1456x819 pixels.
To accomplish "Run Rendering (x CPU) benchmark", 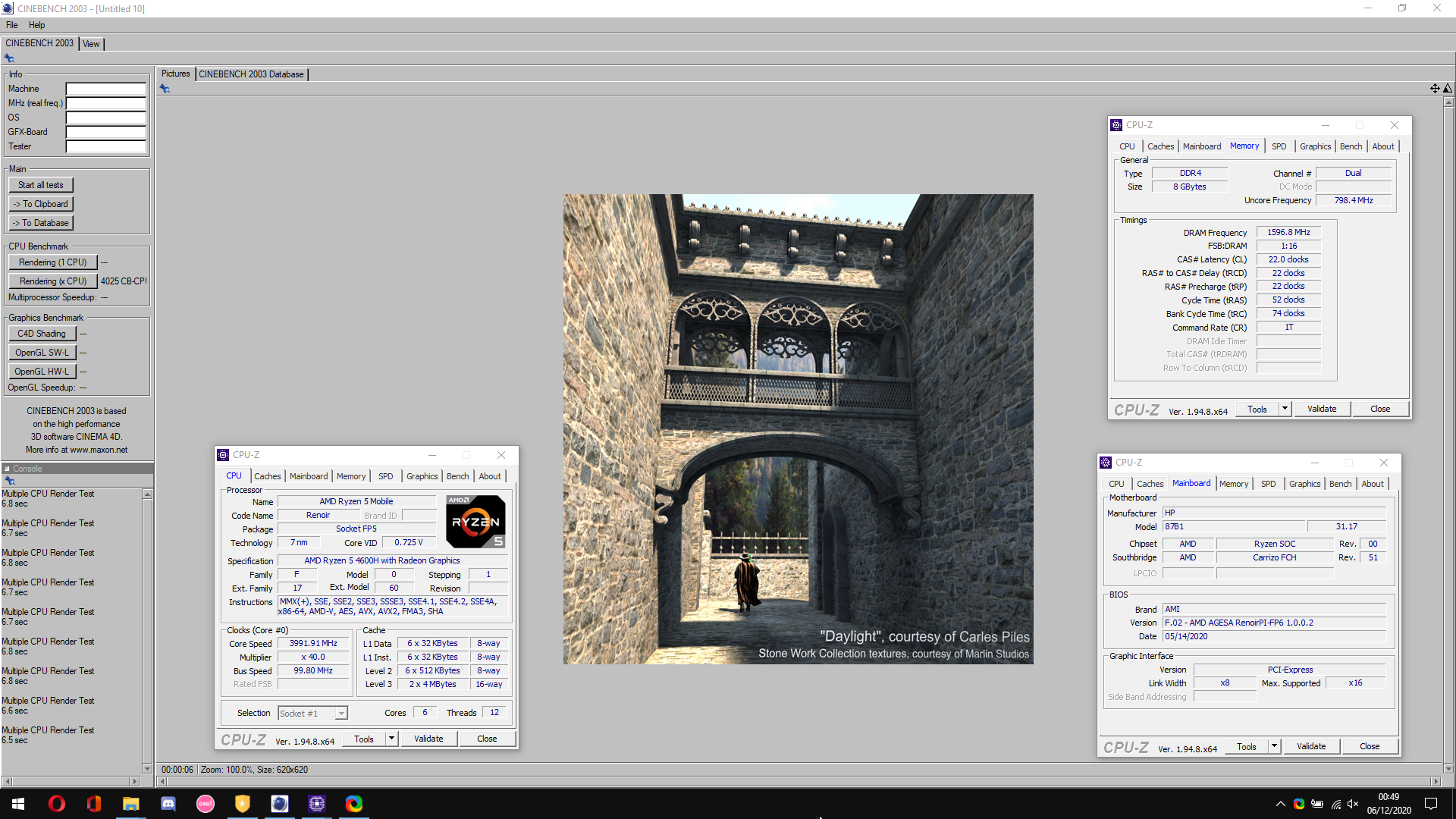I will coord(53,281).
